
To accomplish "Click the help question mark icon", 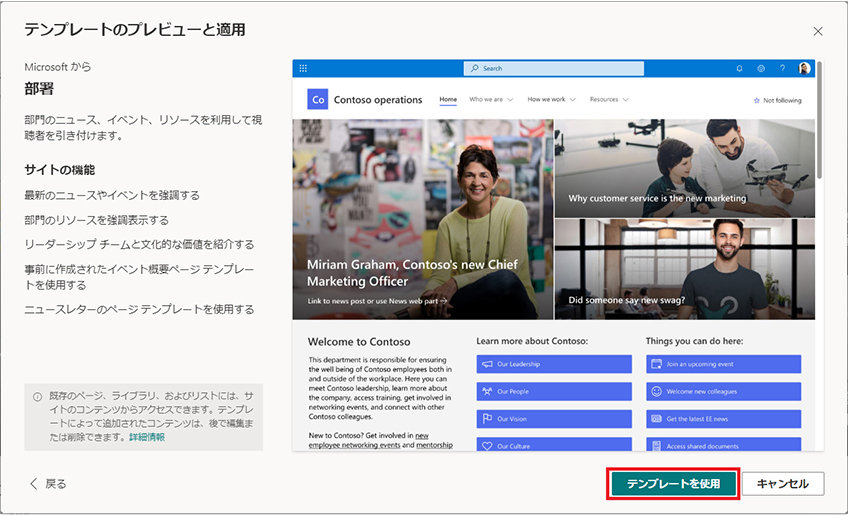I will tap(782, 68).
